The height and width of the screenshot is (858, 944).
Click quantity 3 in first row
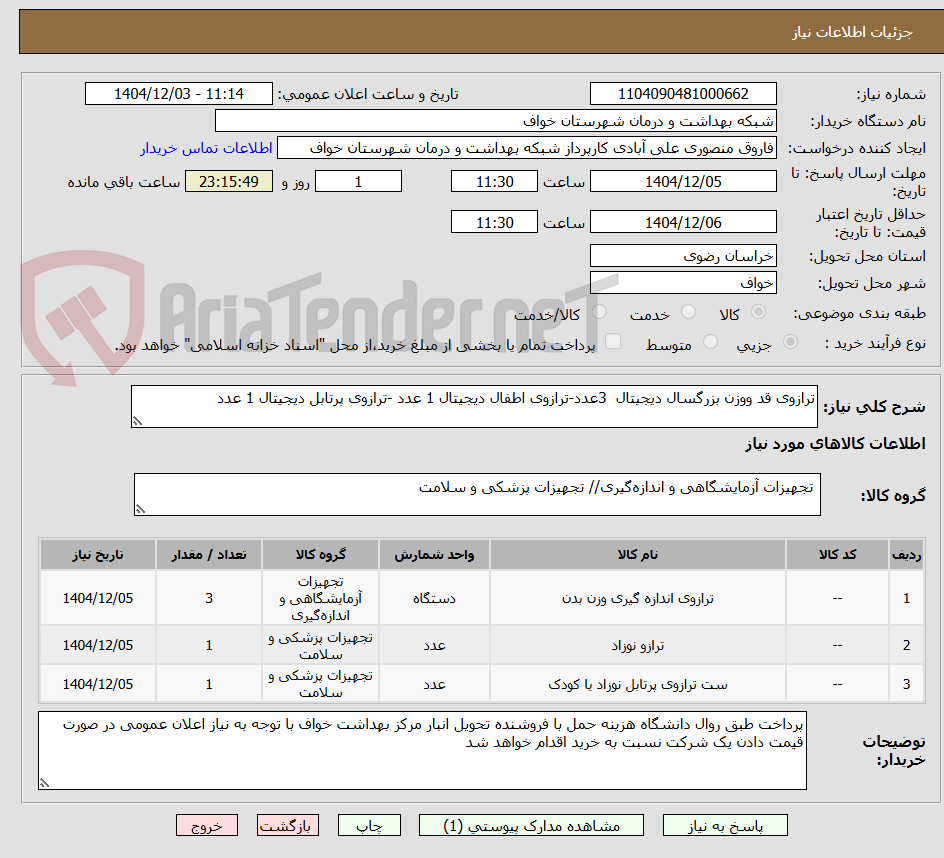click(209, 598)
